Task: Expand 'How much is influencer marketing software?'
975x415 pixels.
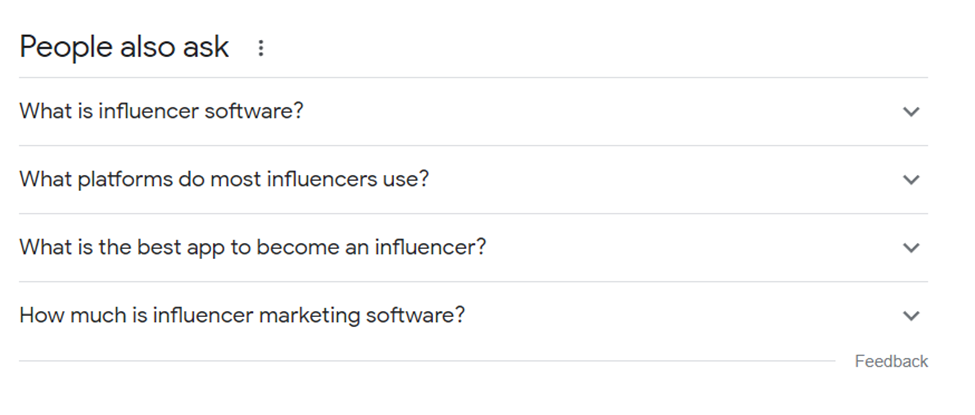Action: pos(242,315)
